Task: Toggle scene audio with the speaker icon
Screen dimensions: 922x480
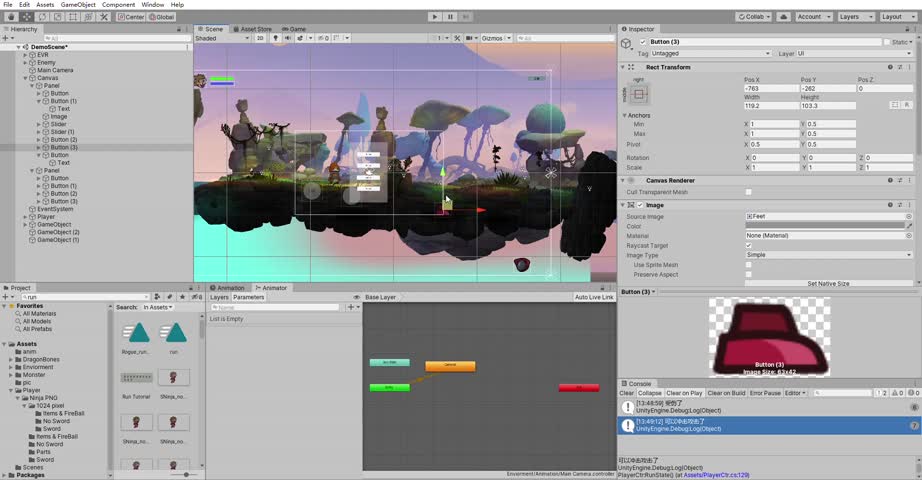Action: tap(288, 38)
